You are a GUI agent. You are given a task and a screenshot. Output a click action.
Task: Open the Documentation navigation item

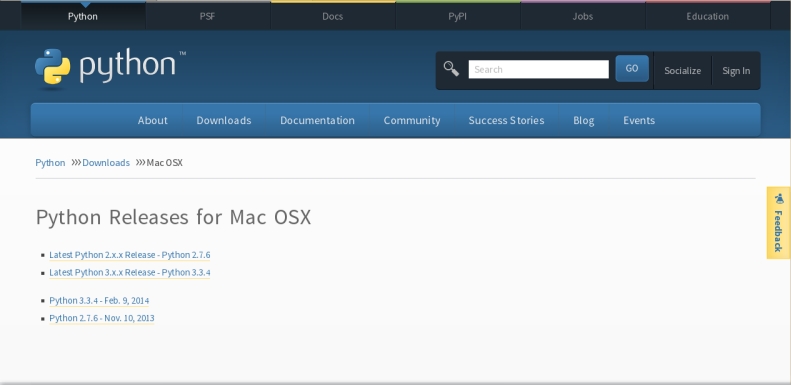tap(317, 120)
